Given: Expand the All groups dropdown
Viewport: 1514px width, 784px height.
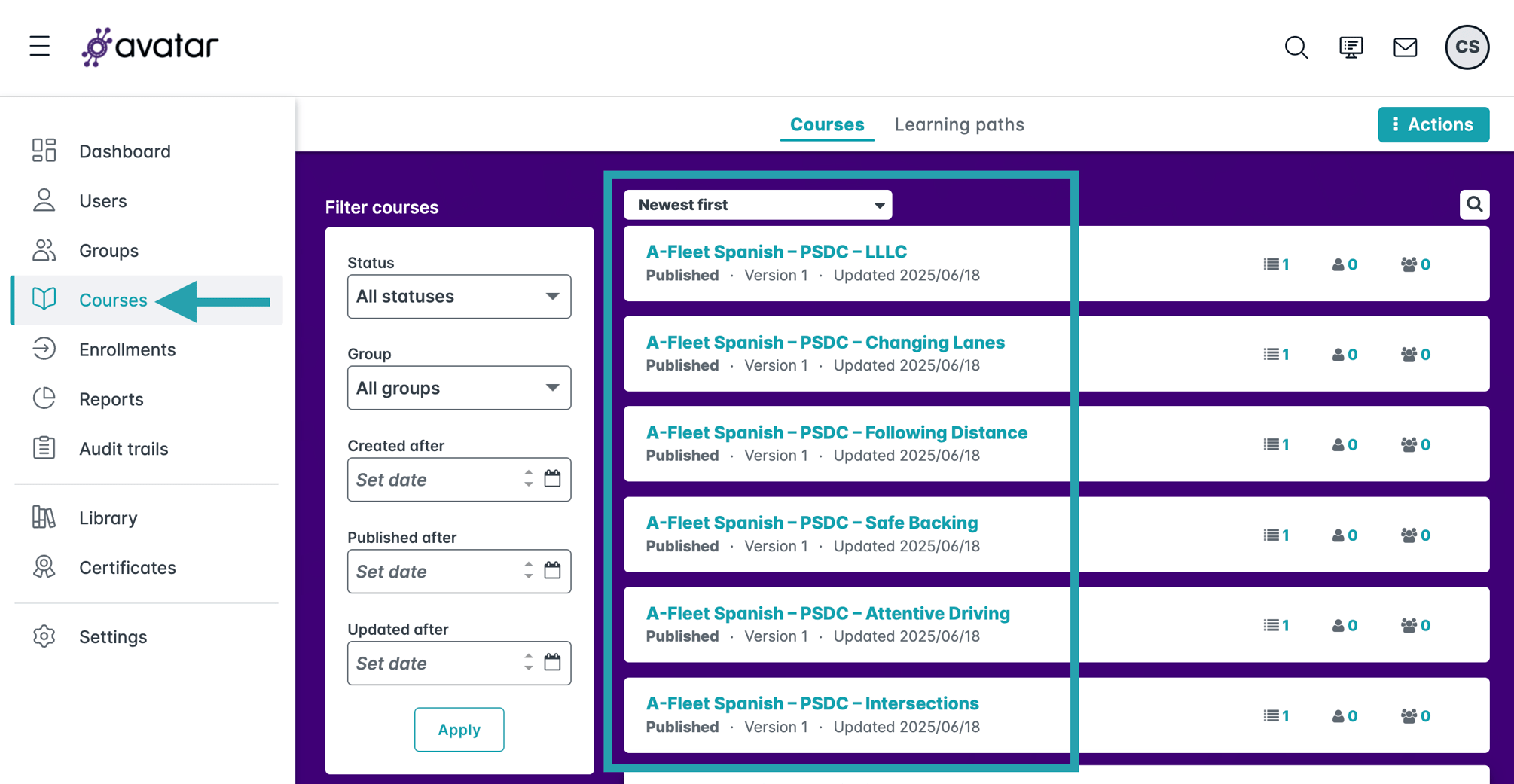Looking at the screenshot, I should point(459,388).
